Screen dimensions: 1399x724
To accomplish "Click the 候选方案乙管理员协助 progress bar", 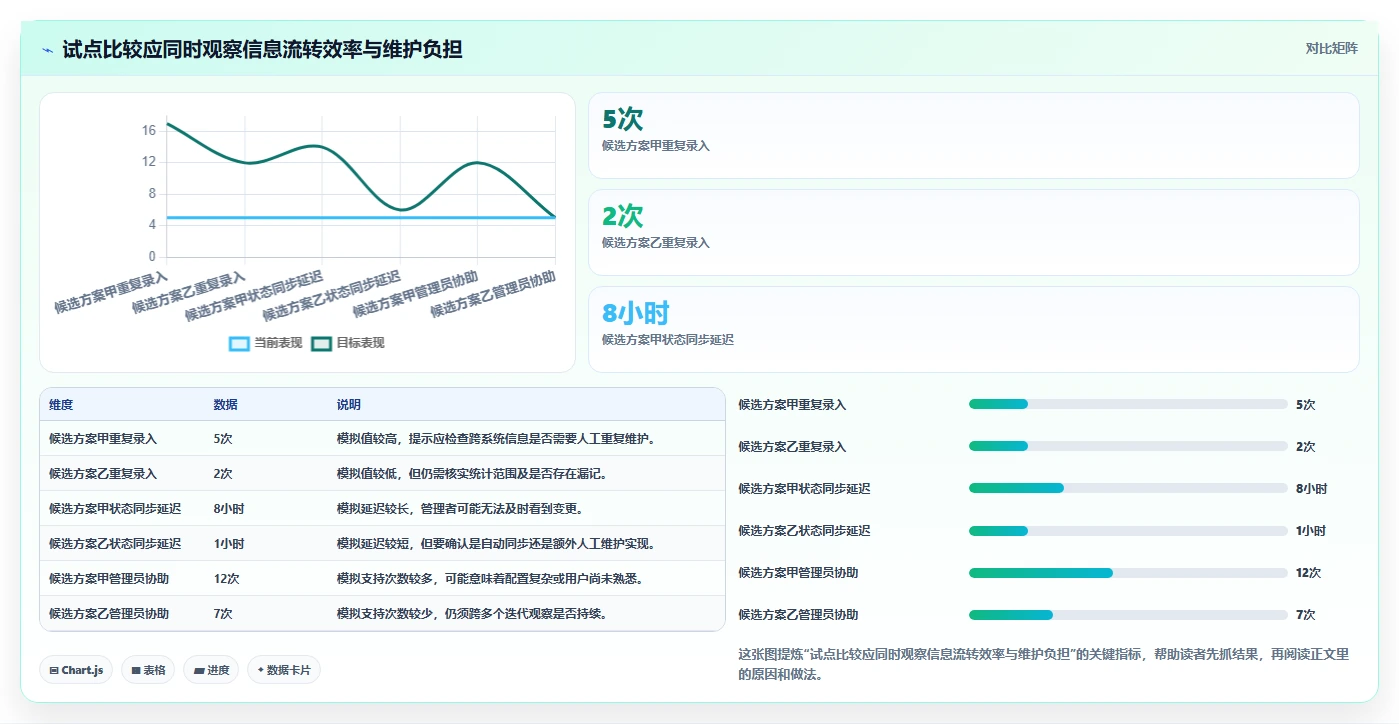I will coord(1128,615).
